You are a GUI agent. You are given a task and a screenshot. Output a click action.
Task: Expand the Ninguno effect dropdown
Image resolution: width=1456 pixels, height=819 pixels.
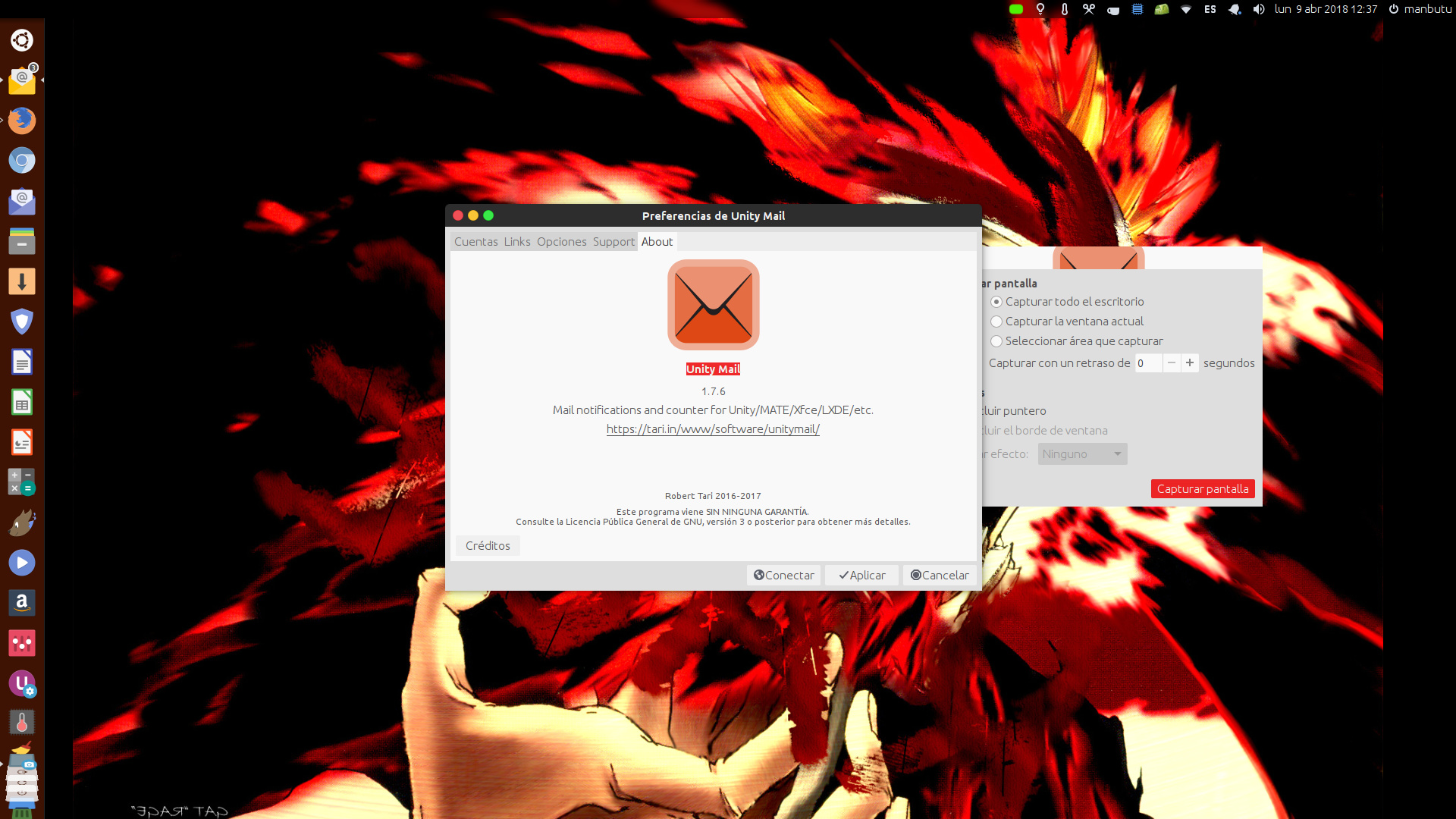coord(1082,454)
